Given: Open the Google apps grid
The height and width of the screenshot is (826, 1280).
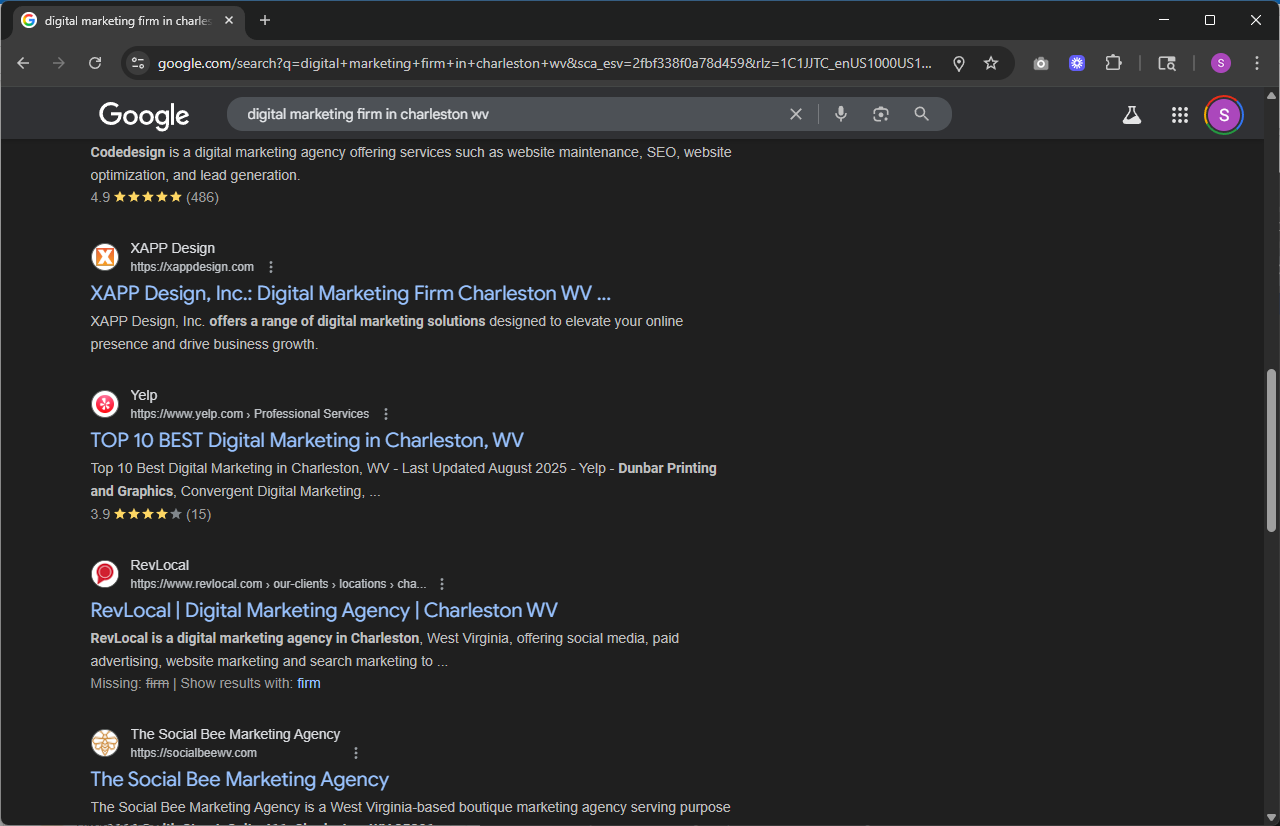Looking at the screenshot, I should pos(1179,115).
